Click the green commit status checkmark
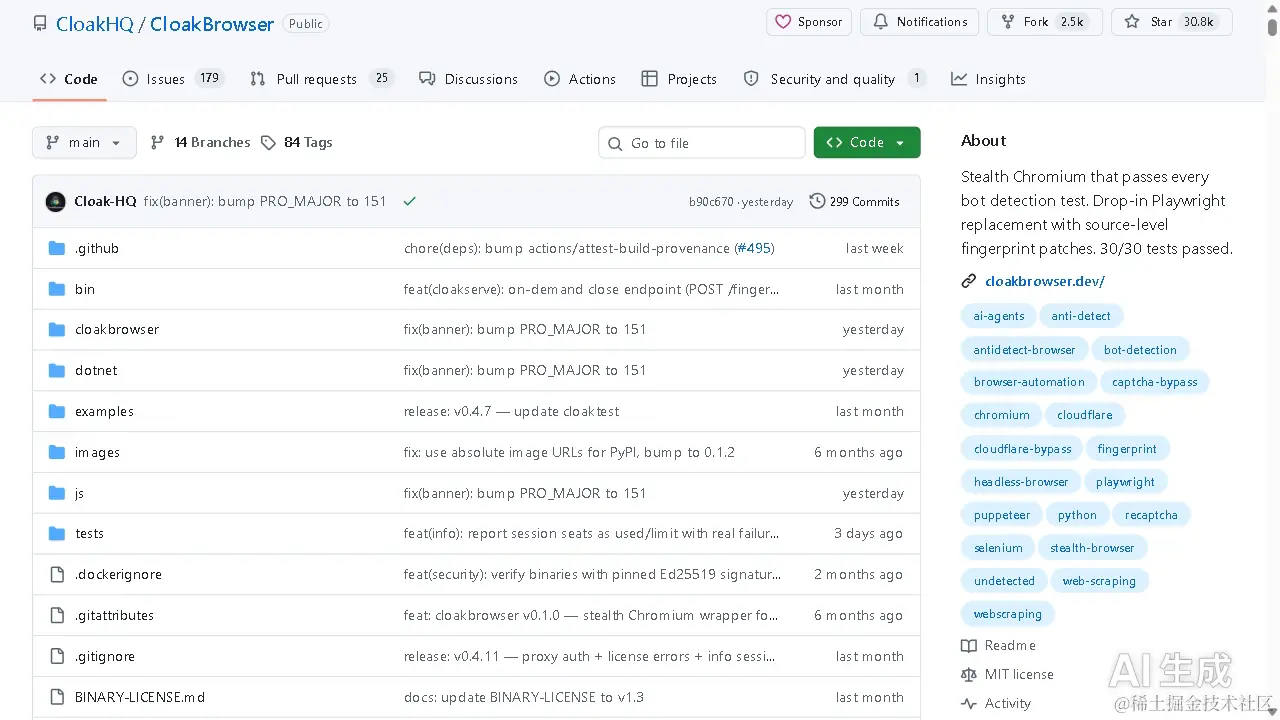The width and height of the screenshot is (1280, 720). [x=409, y=201]
